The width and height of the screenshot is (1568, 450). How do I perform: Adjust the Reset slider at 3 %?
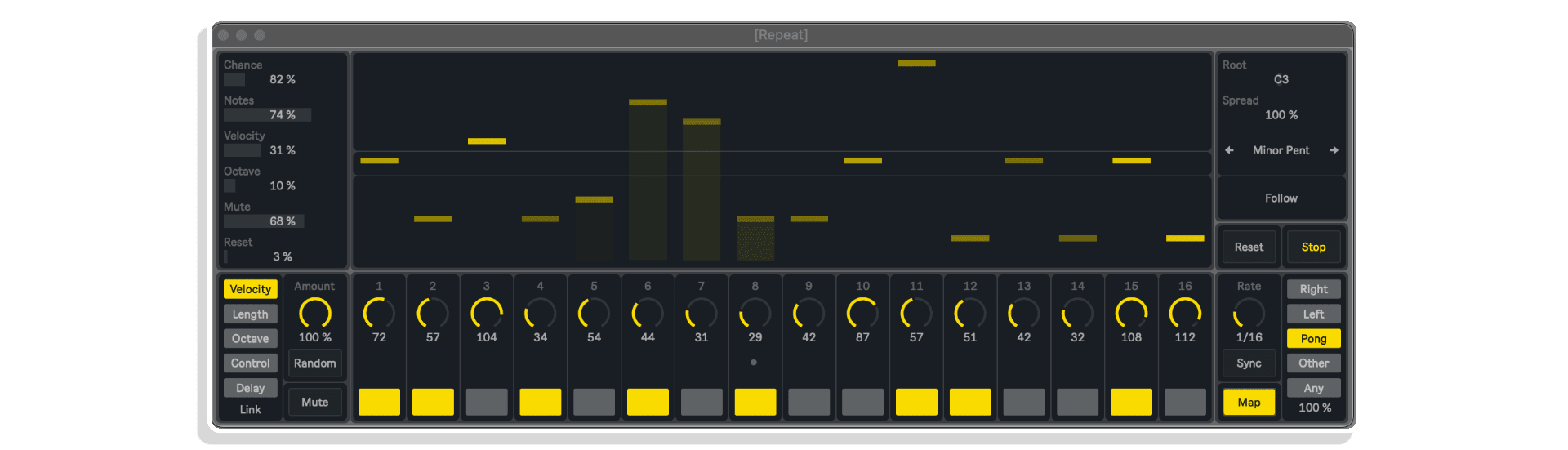283,256
